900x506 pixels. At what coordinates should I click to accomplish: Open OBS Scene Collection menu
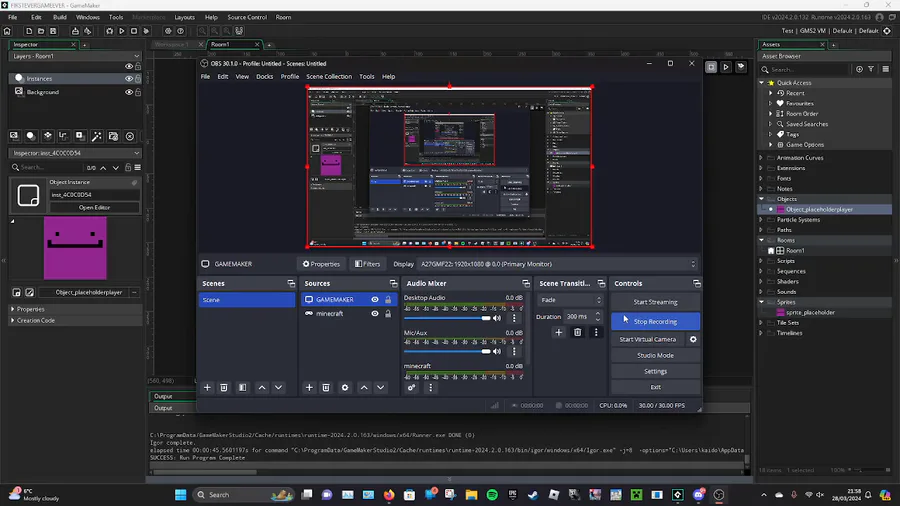329,76
